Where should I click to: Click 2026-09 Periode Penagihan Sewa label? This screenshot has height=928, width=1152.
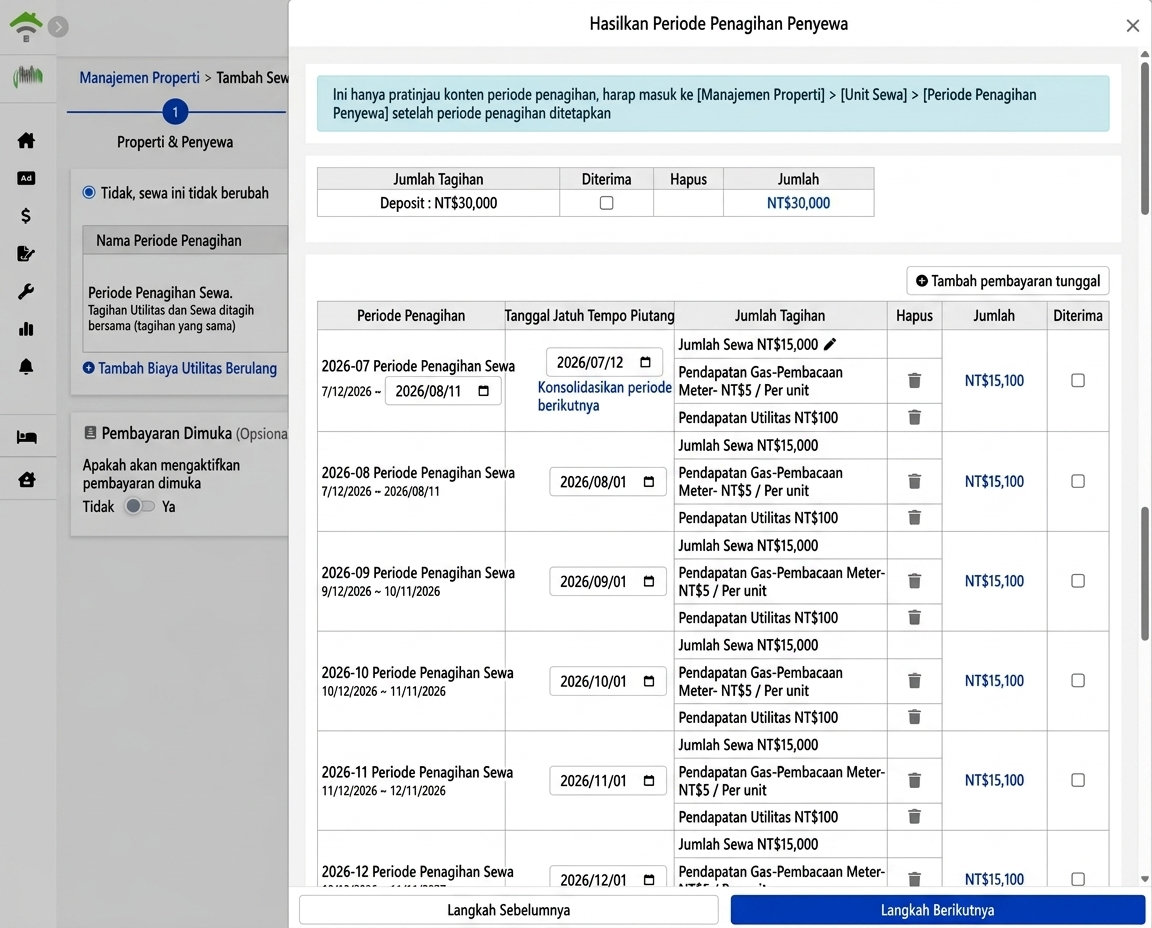pyautogui.click(x=418, y=572)
